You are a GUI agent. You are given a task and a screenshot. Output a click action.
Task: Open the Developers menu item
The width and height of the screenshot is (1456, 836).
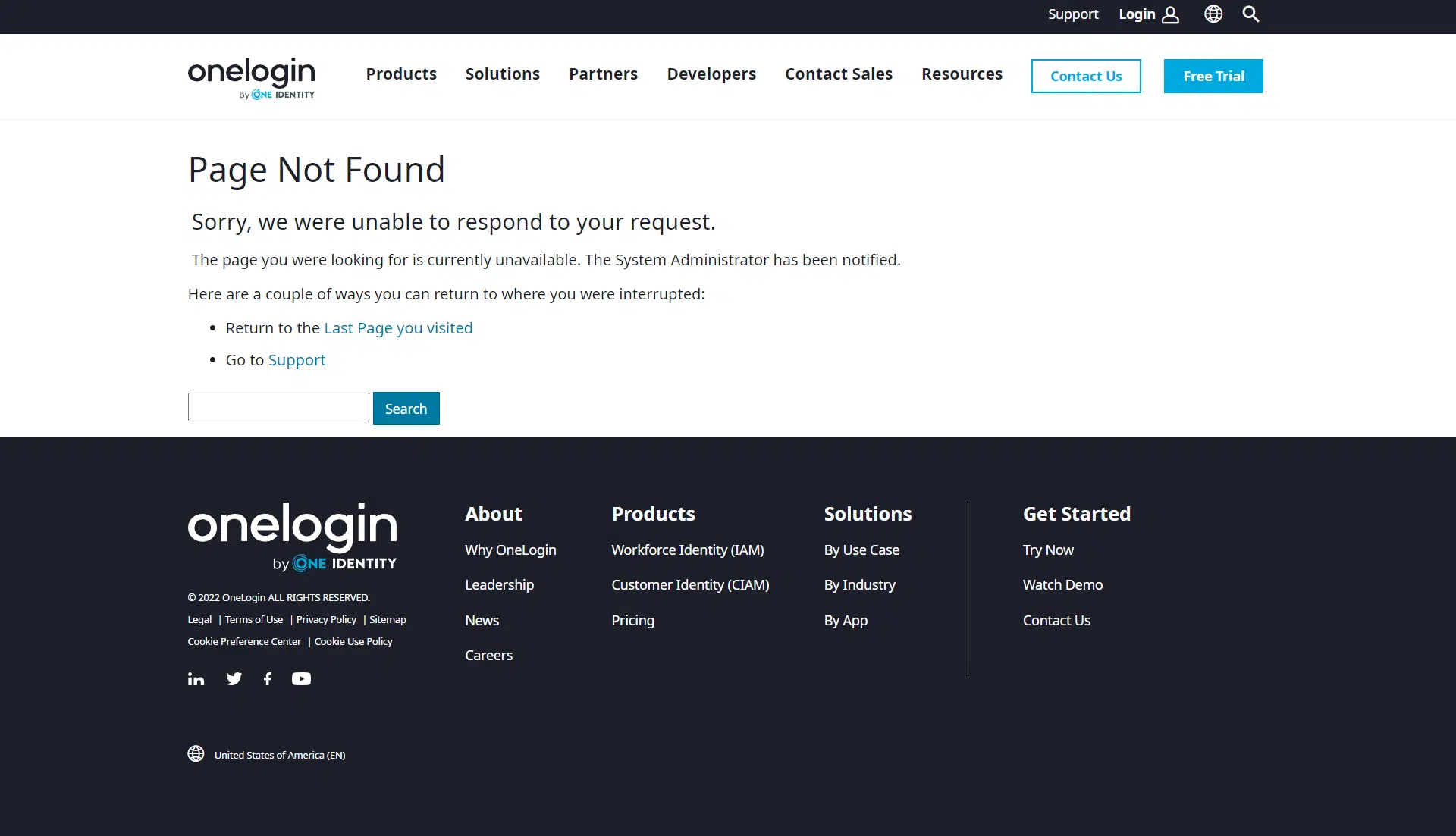coord(711,74)
